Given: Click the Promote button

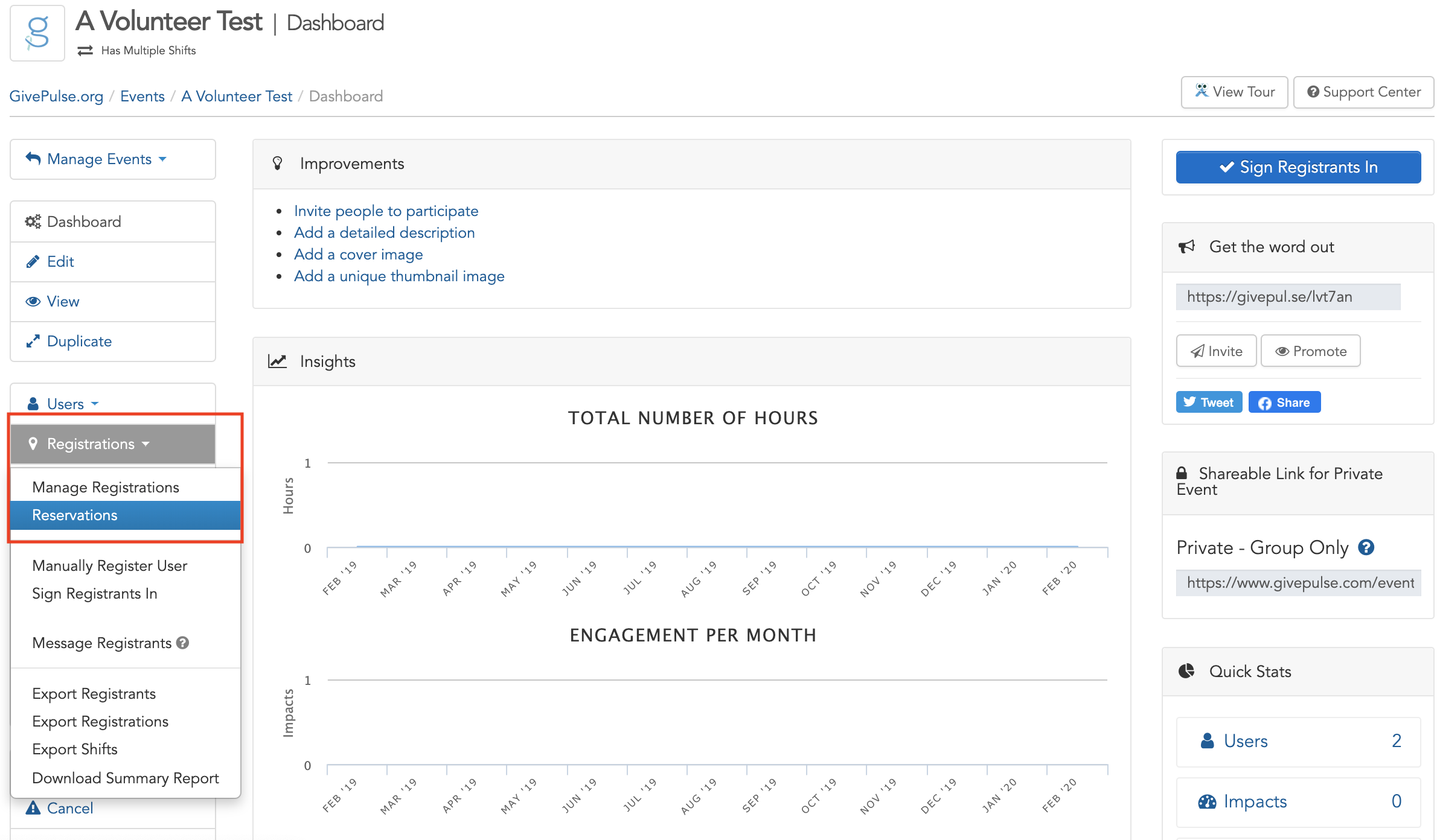Looking at the screenshot, I should (x=1311, y=351).
